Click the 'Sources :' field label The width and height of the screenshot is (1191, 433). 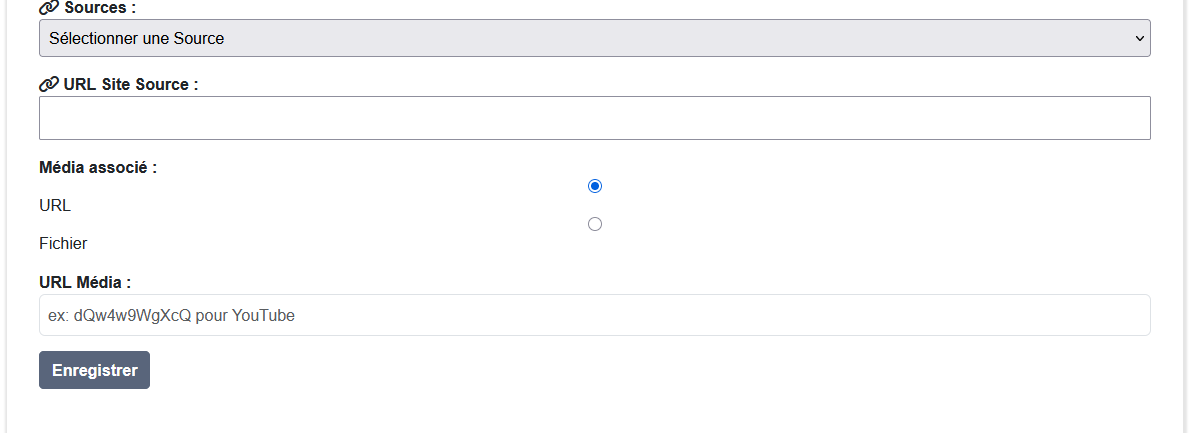click(x=99, y=7)
